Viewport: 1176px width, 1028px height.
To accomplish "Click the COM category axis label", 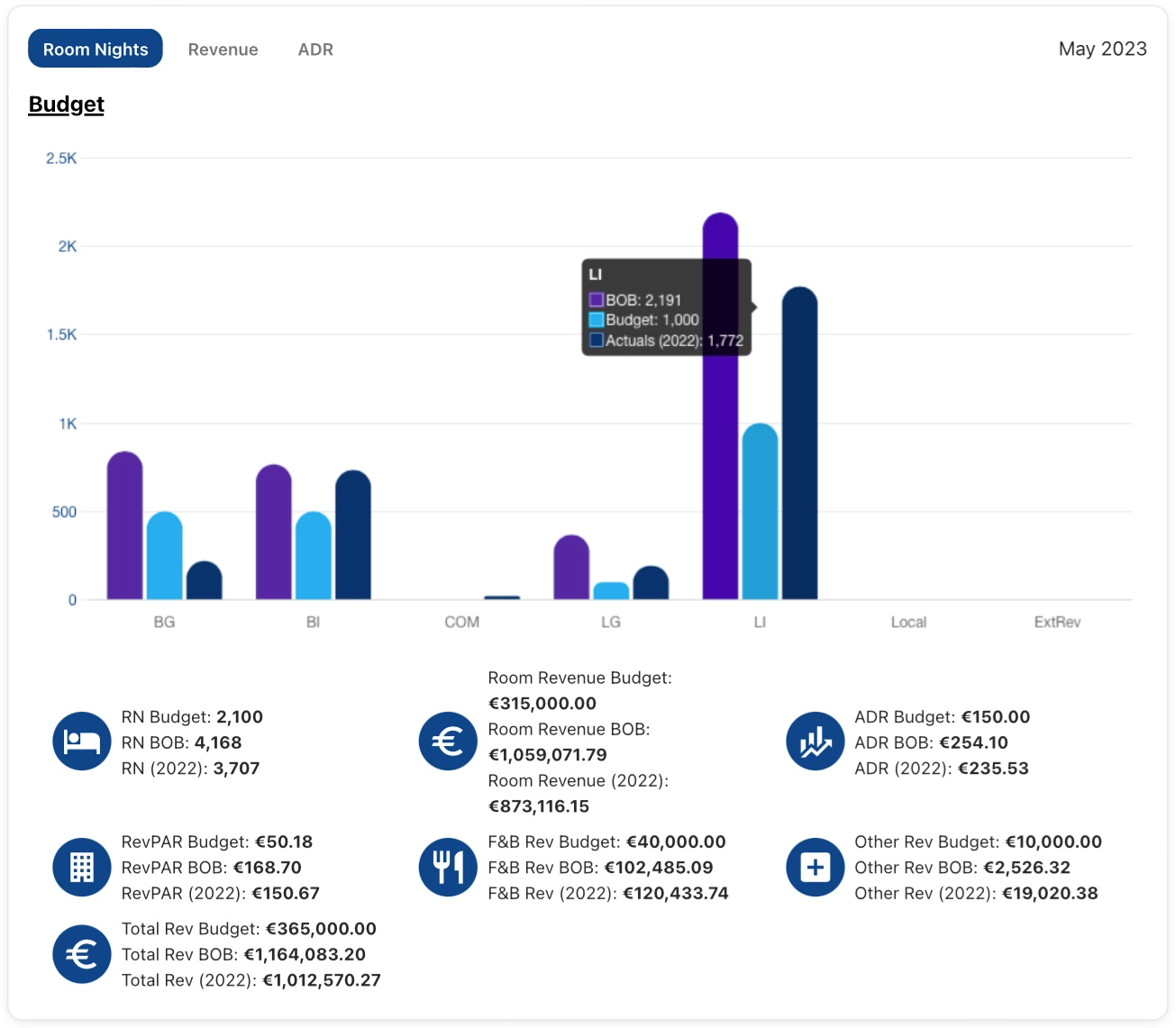I will coord(461,622).
